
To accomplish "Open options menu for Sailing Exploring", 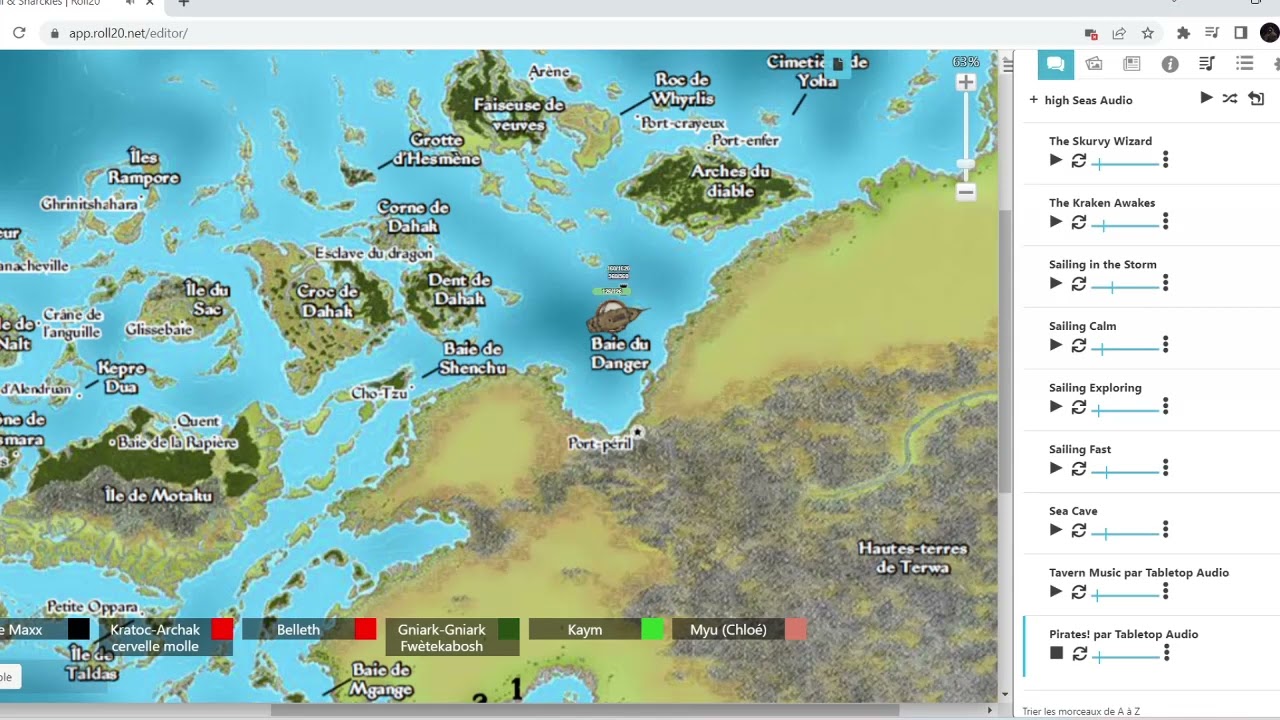I will click(1166, 407).
